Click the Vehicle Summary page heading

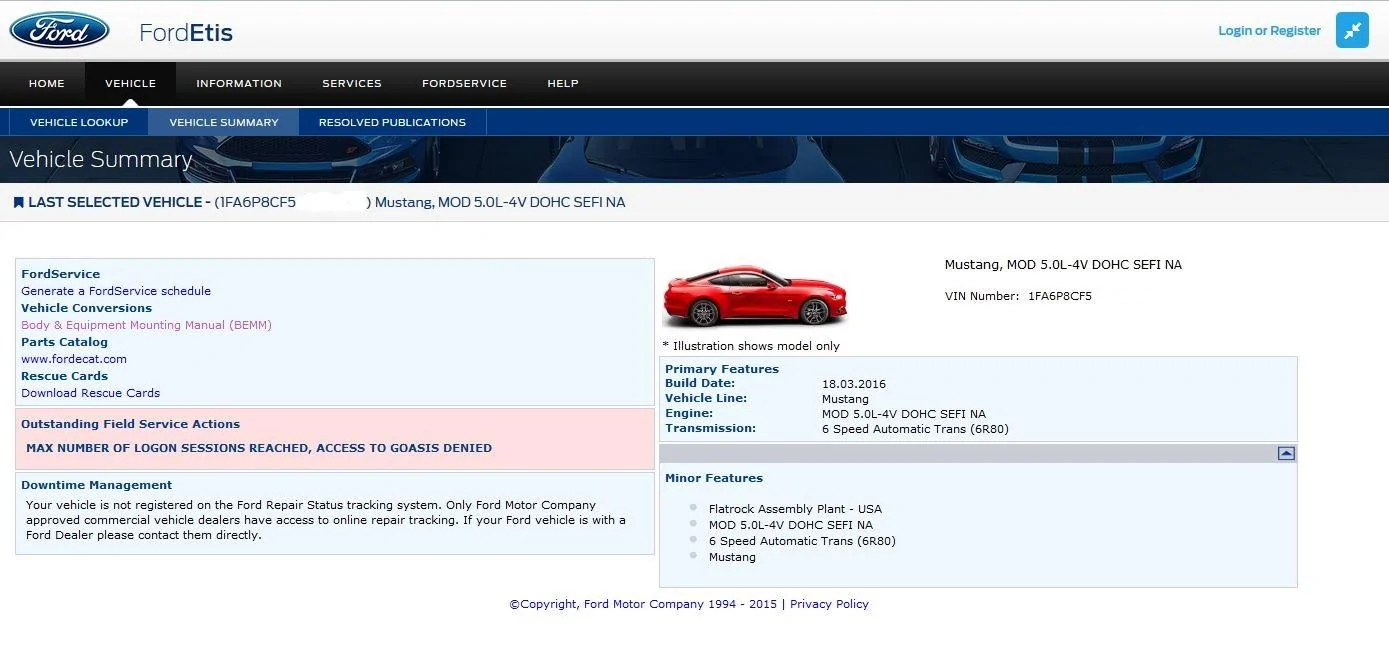pos(100,159)
